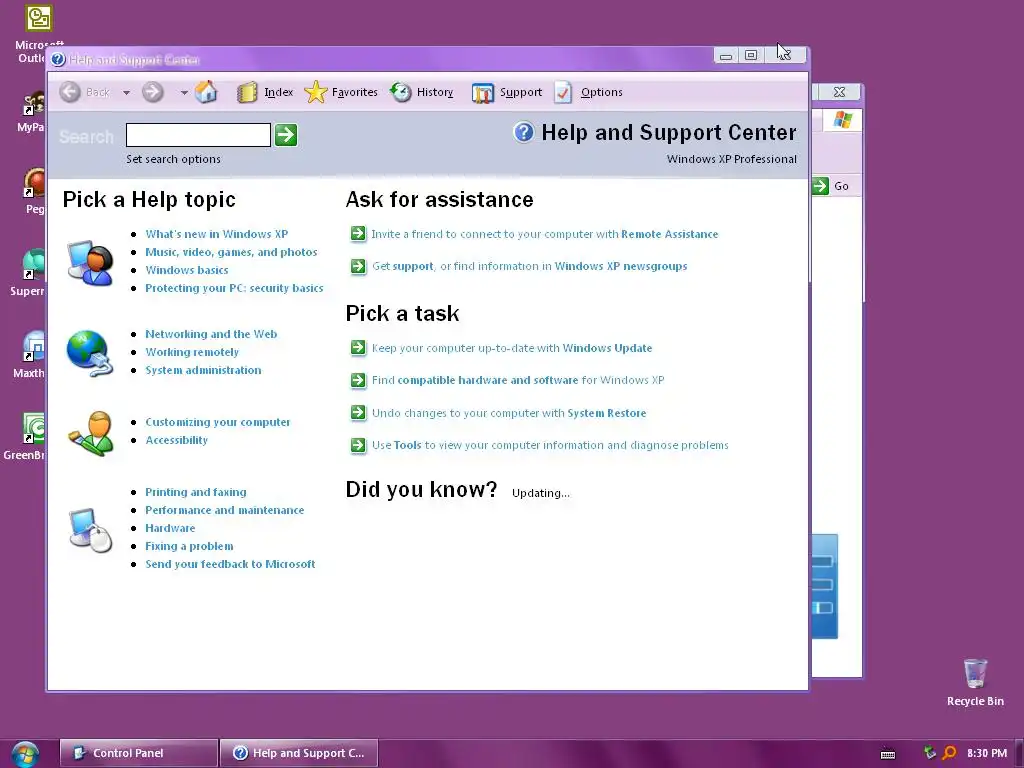Click green arrow beside System Restore

[358, 412]
